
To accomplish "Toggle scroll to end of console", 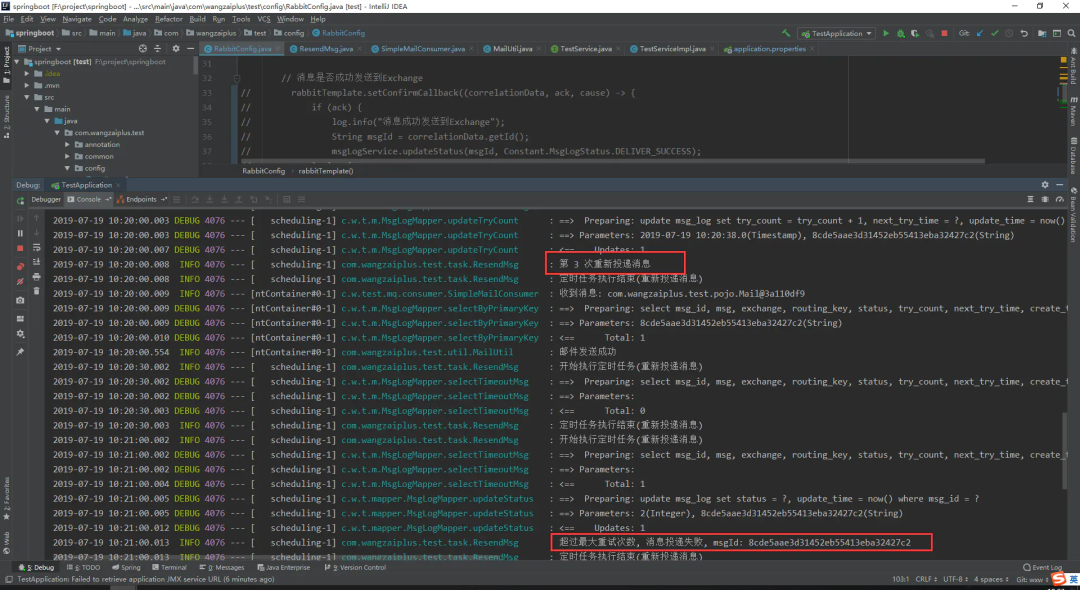I will click(37, 262).
